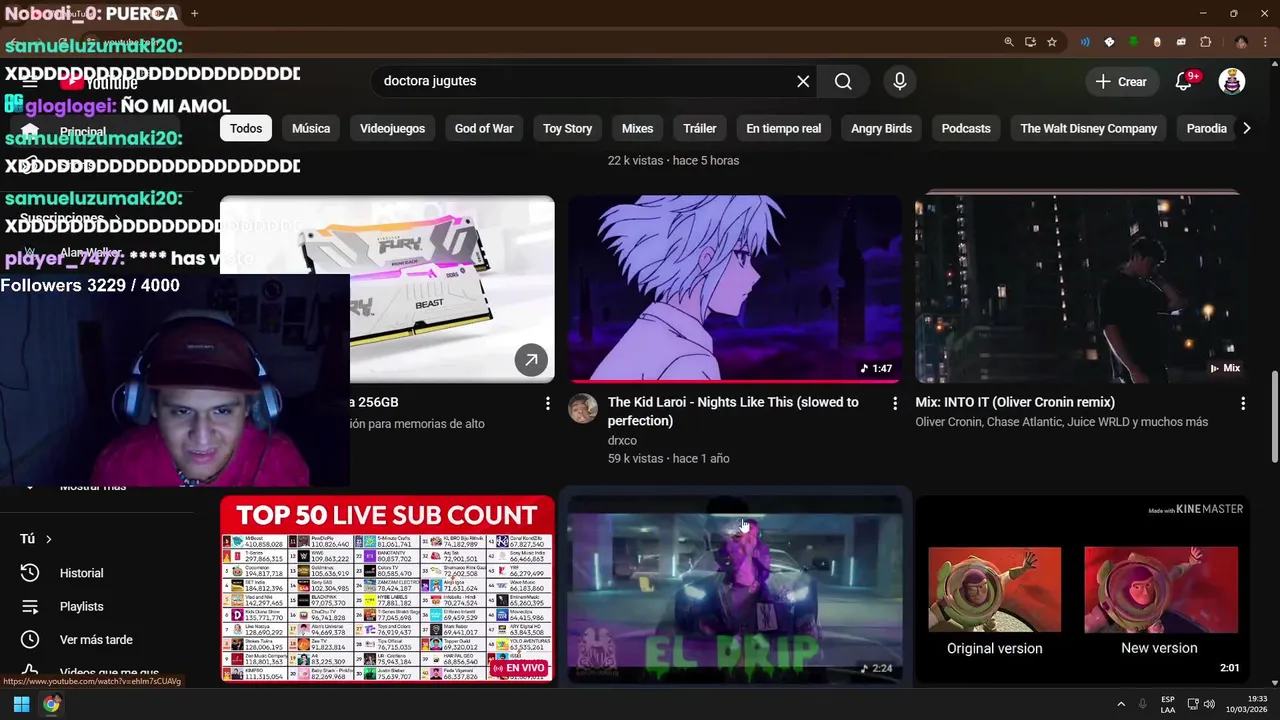Select The Walt Disney Company chip
The image size is (1280, 720).
(x=1088, y=128)
